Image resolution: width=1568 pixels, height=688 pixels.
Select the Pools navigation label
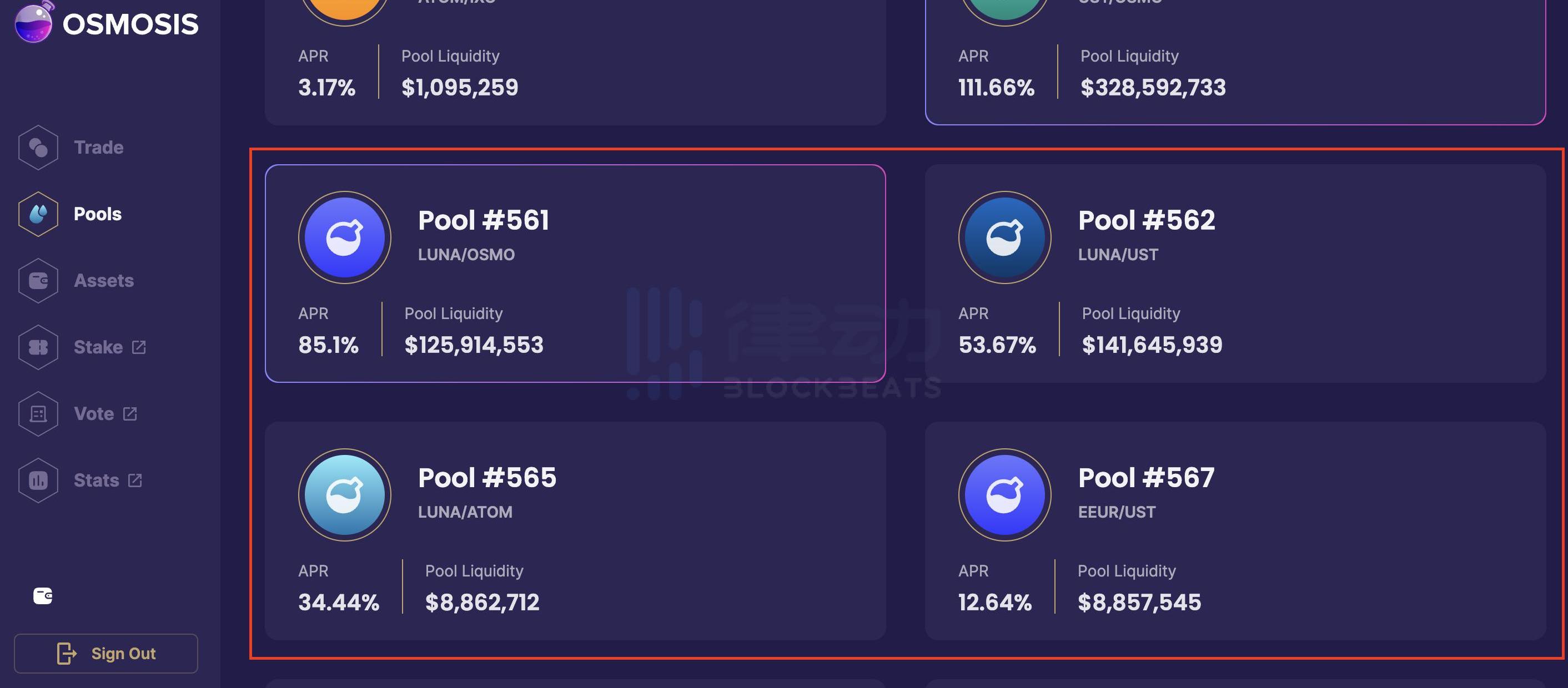[x=97, y=214]
